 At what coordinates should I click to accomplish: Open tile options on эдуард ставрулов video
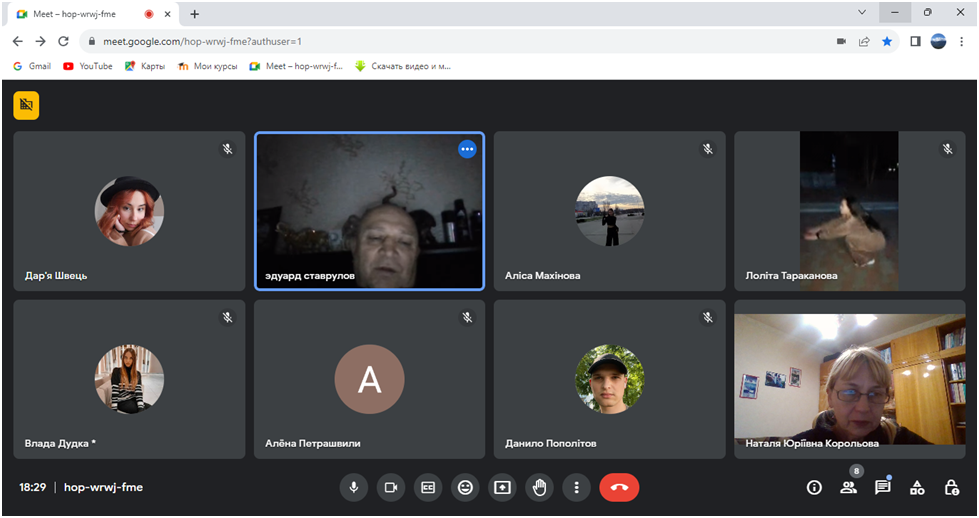(x=468, y=149)
